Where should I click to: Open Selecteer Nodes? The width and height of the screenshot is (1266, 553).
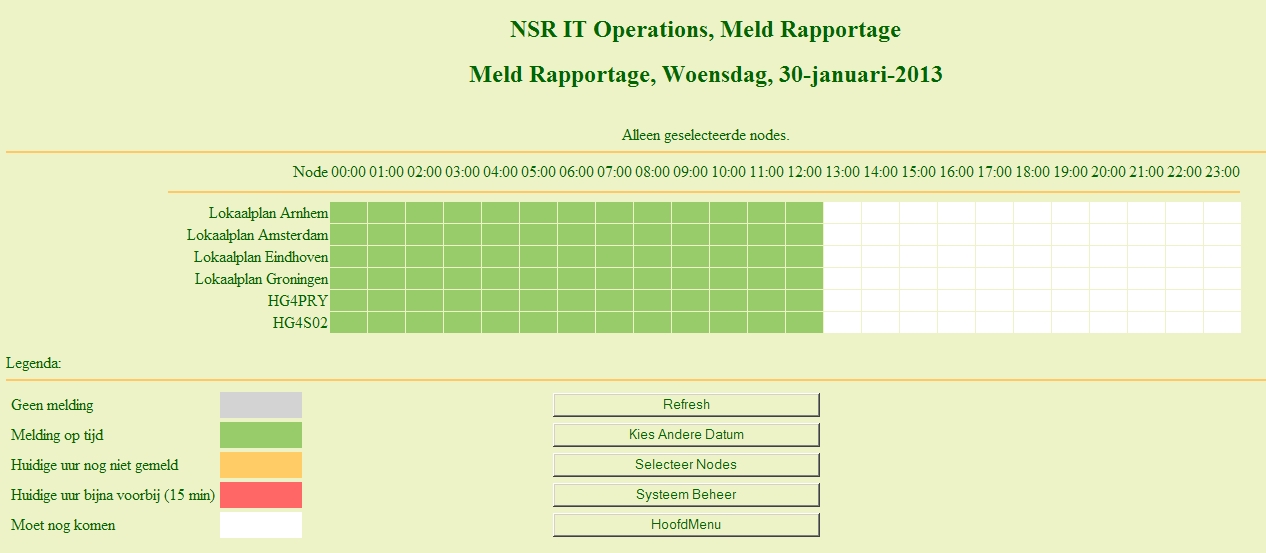686,465
